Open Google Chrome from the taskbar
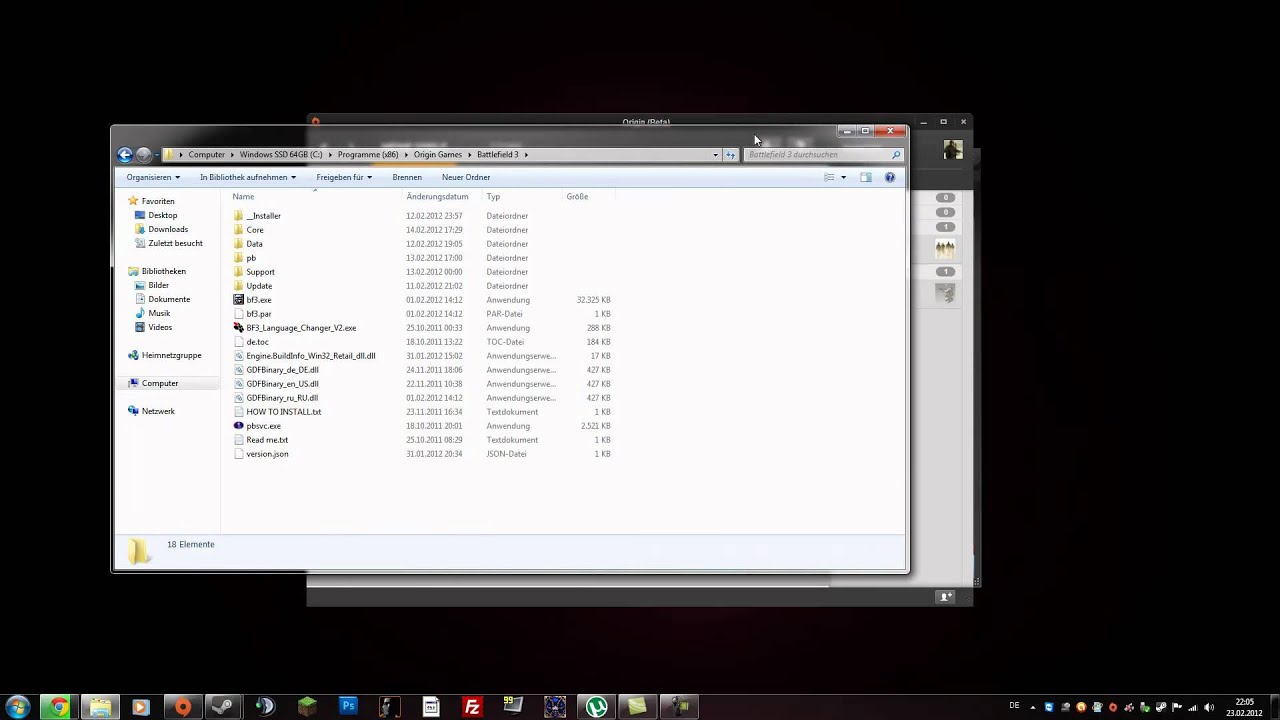 point(59,706)
